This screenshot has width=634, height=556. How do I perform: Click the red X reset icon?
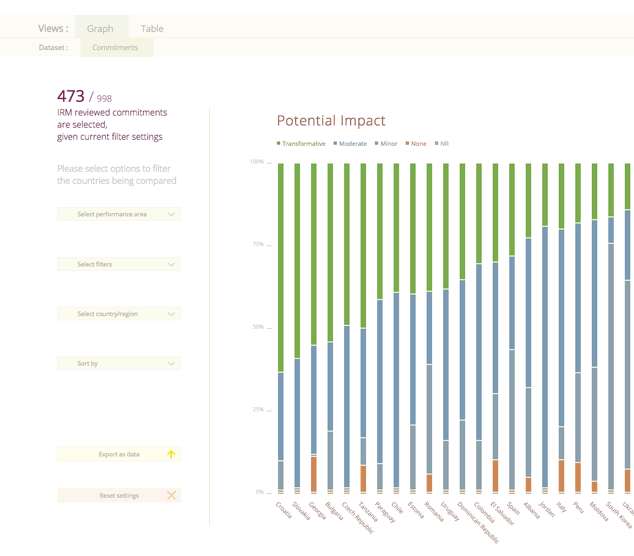pos(171,496)
